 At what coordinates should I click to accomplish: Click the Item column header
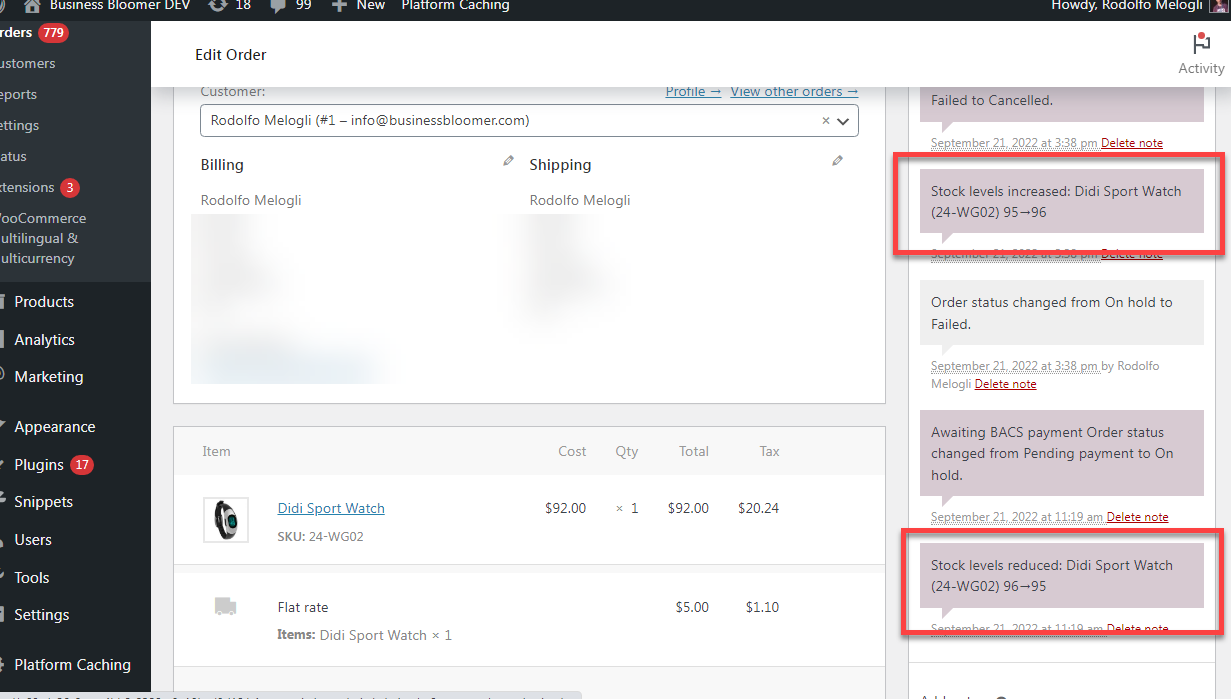pos(216,451)
